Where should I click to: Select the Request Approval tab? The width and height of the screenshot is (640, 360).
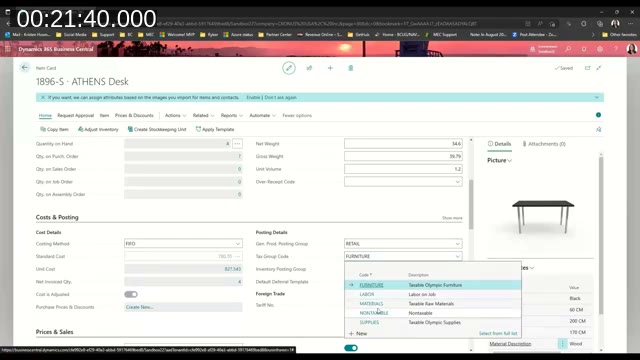(76, 116)
